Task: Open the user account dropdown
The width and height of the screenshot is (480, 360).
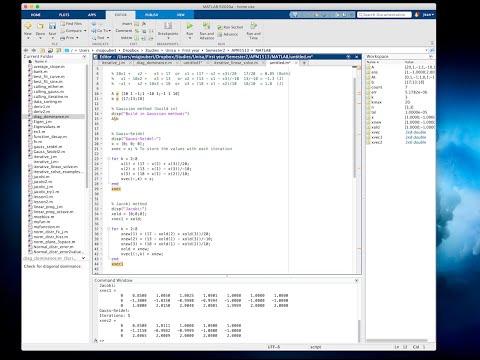Action: pyautogui.click(x=428, y=15)
